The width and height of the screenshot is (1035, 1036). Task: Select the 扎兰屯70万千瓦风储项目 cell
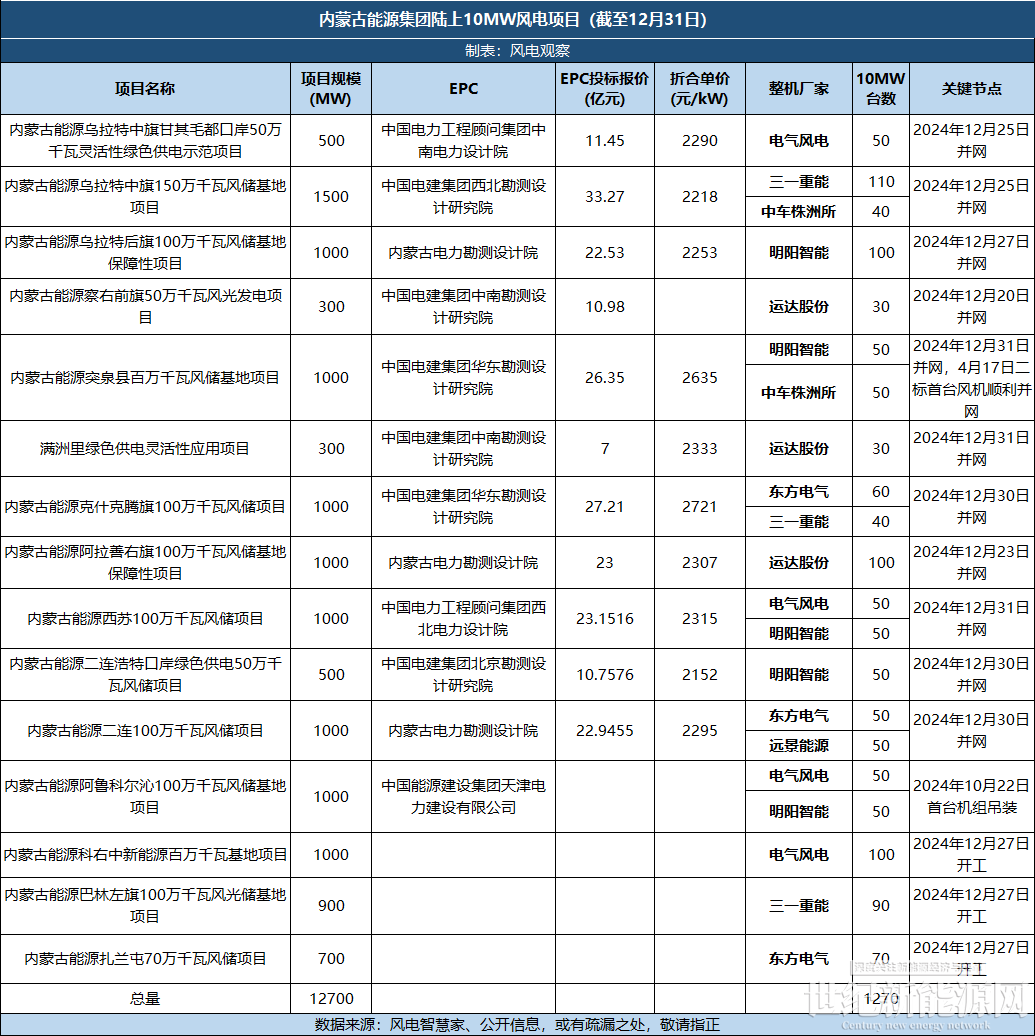tap(145, 958)
